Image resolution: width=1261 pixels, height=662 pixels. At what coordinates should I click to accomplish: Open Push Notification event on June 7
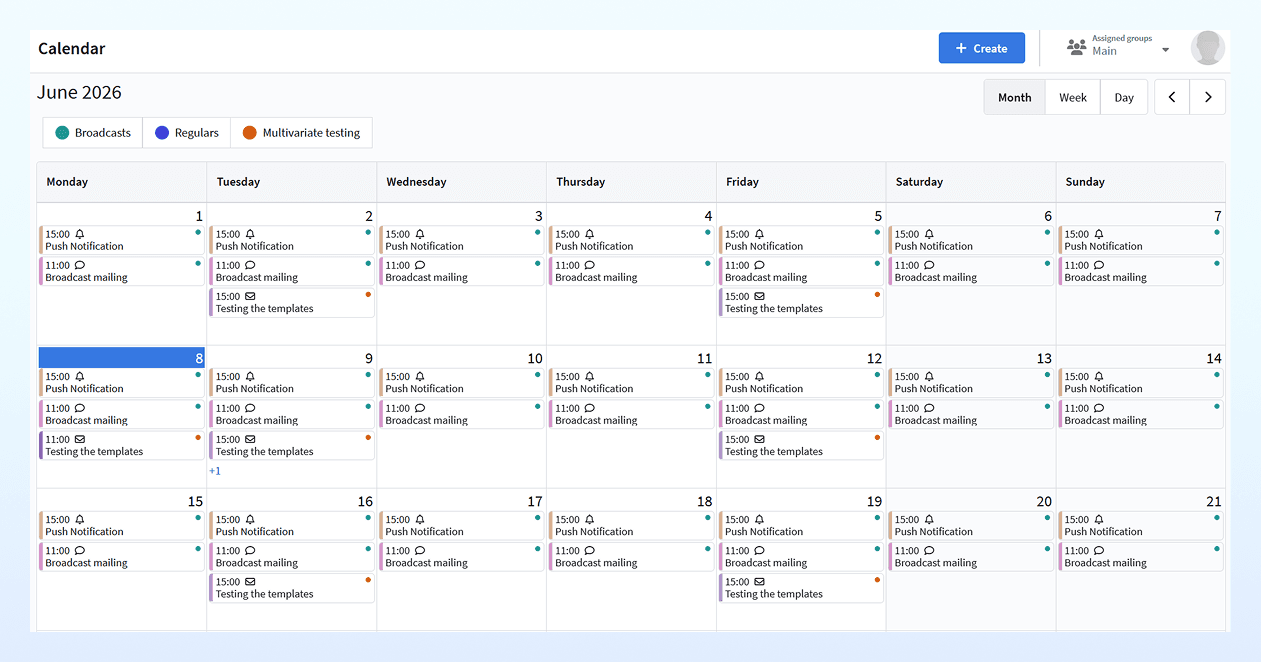[x=1141, y=240]
